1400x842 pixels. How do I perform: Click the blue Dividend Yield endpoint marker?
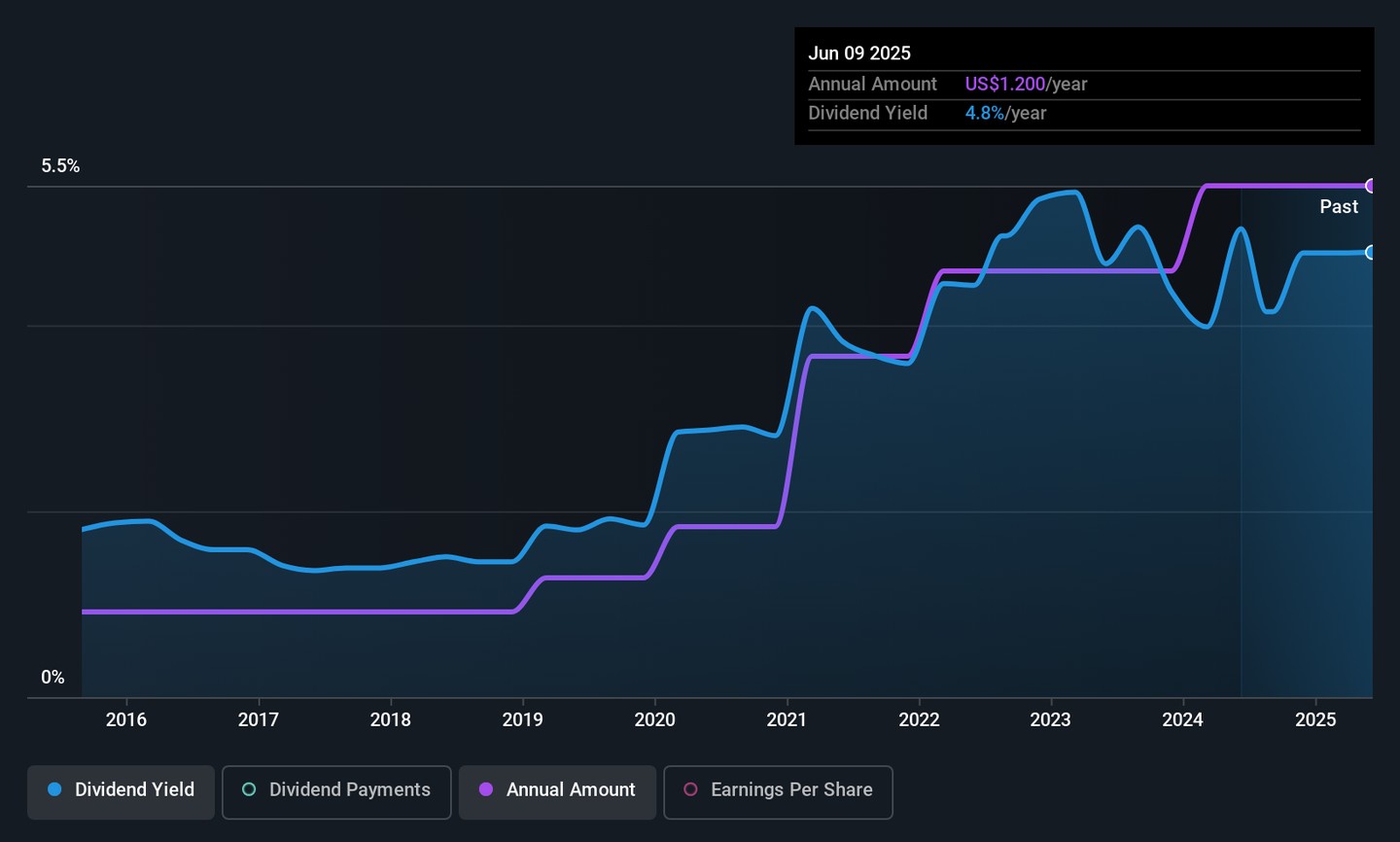pos(1371,253)
